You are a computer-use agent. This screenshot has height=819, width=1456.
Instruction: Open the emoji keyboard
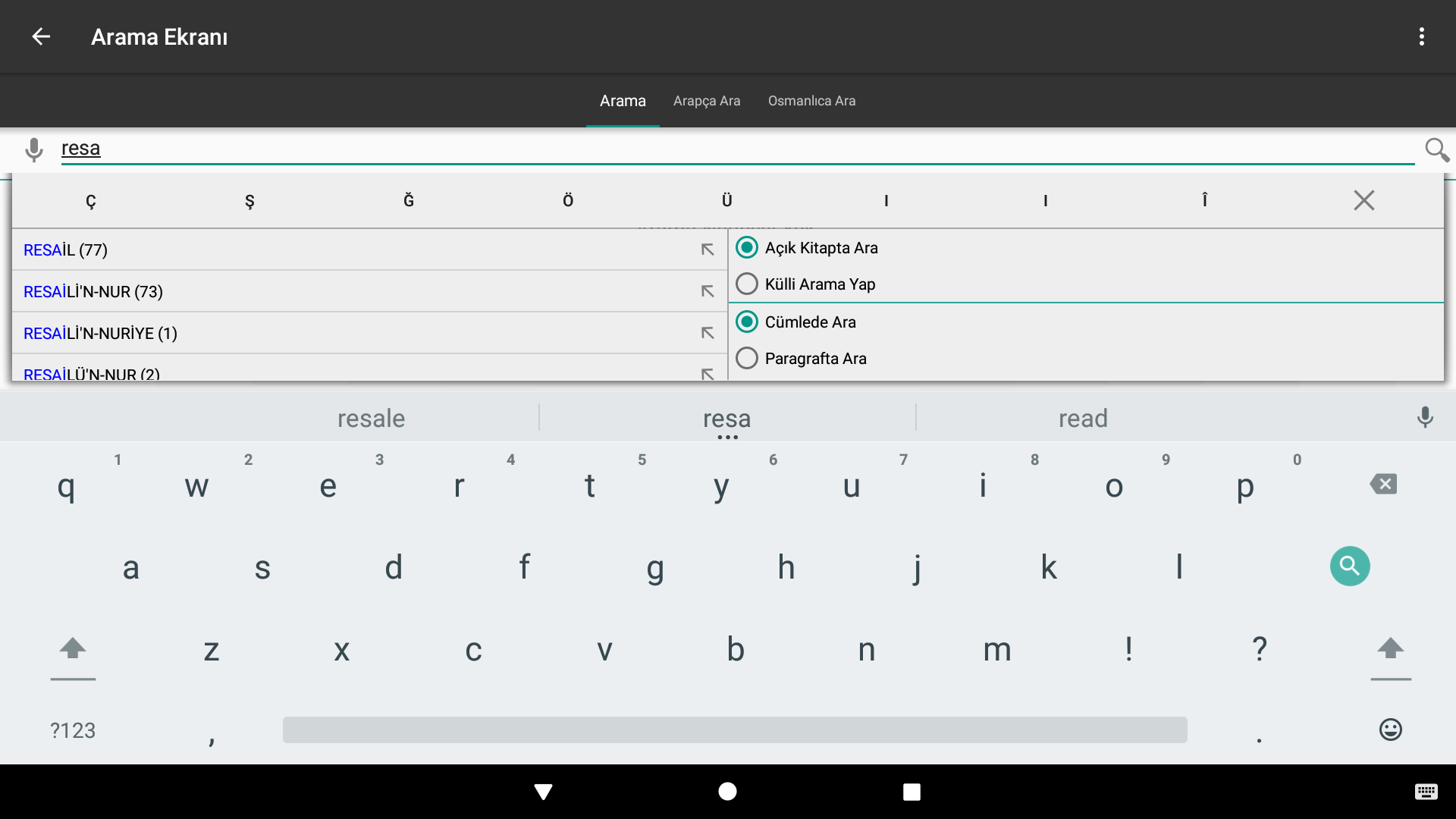[x=1390, y=730]
